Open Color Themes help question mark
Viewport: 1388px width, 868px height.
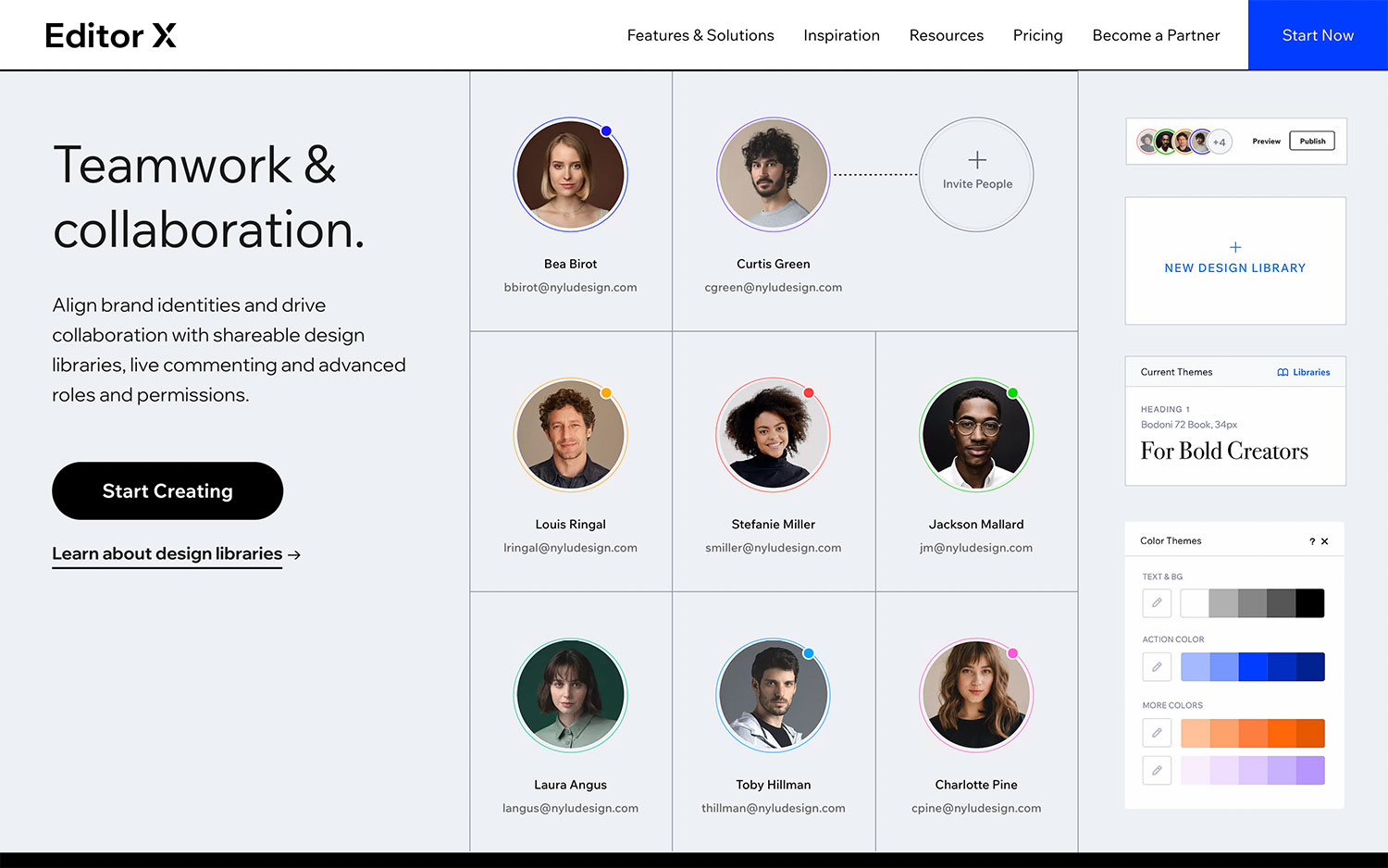[1311, 541]
